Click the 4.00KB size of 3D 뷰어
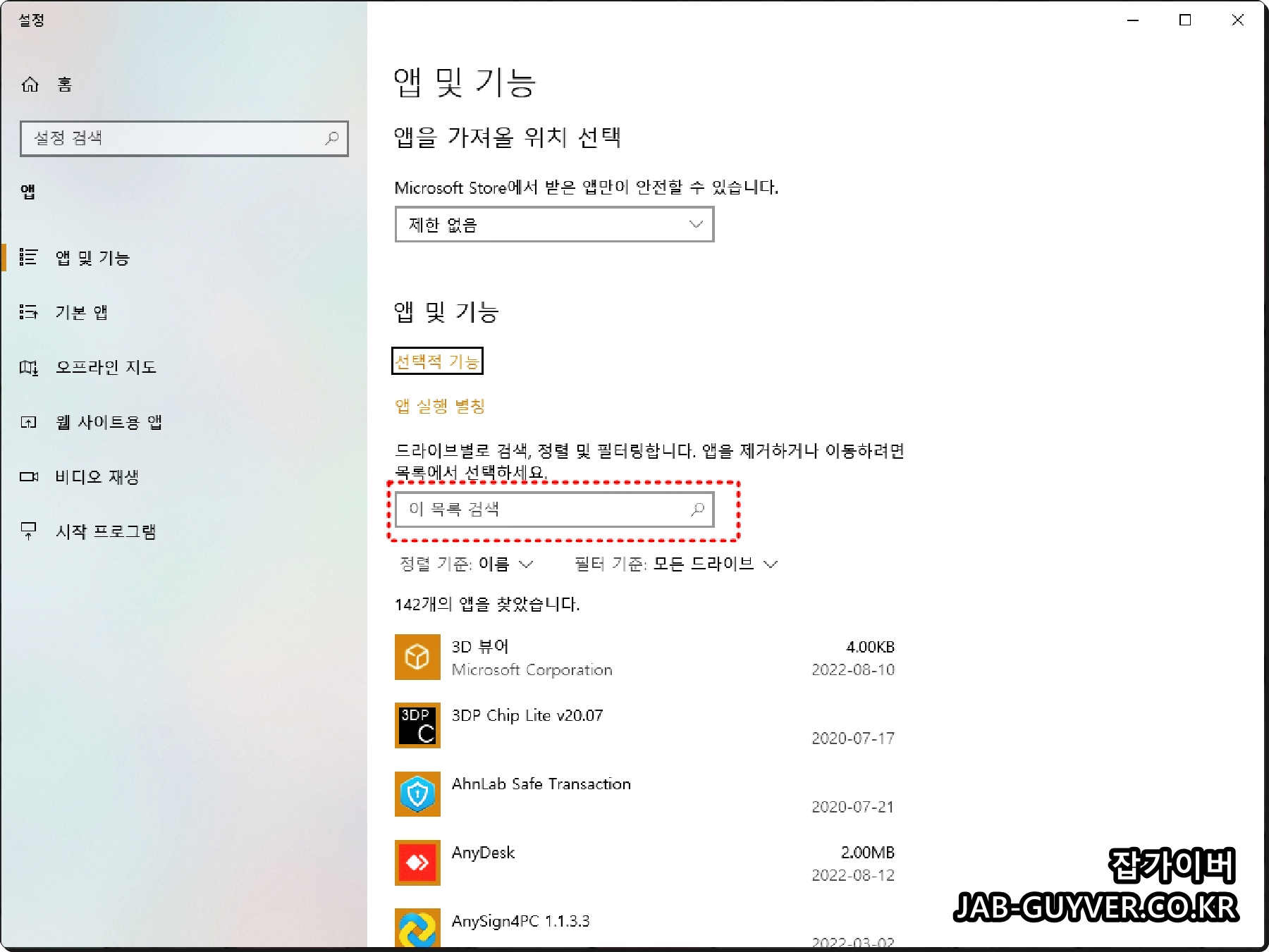 tap(870, 647)
